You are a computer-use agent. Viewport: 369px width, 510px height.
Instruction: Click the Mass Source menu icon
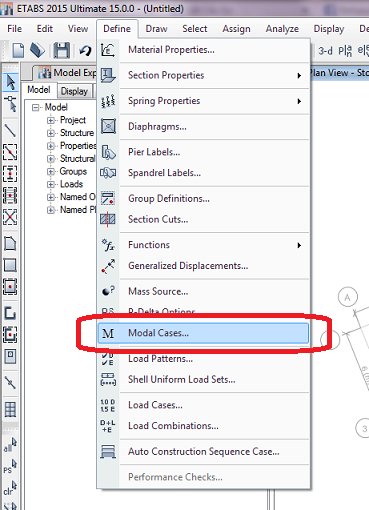pyautogui.click(x=108, y=291)
